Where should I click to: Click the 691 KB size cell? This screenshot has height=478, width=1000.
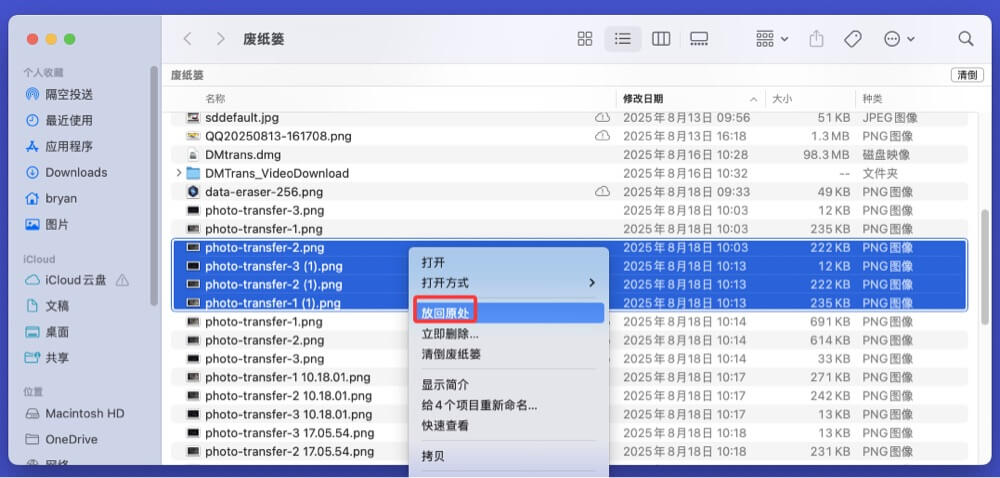tap(830, 322)
